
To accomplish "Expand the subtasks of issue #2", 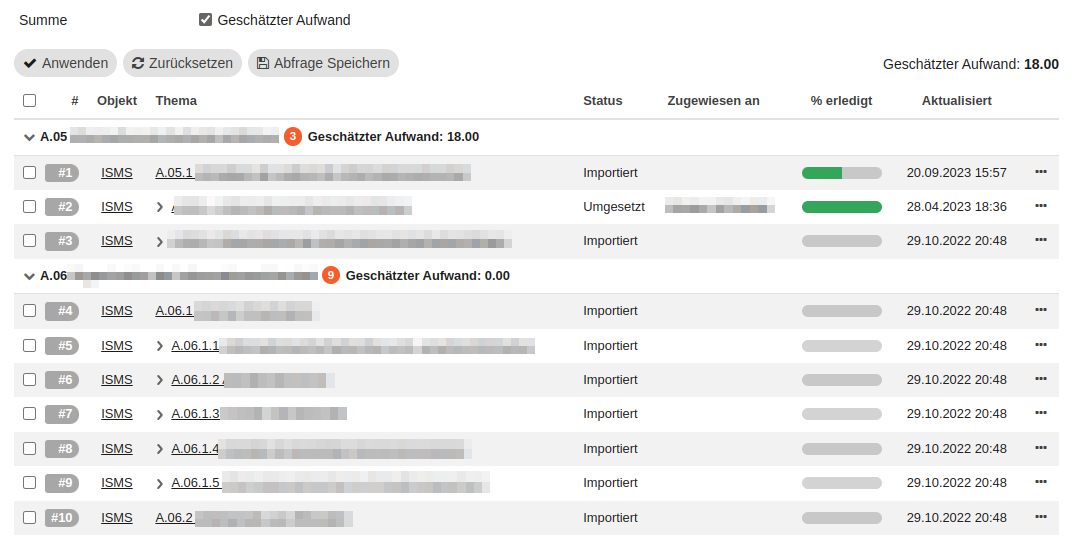I will point(160,207).
